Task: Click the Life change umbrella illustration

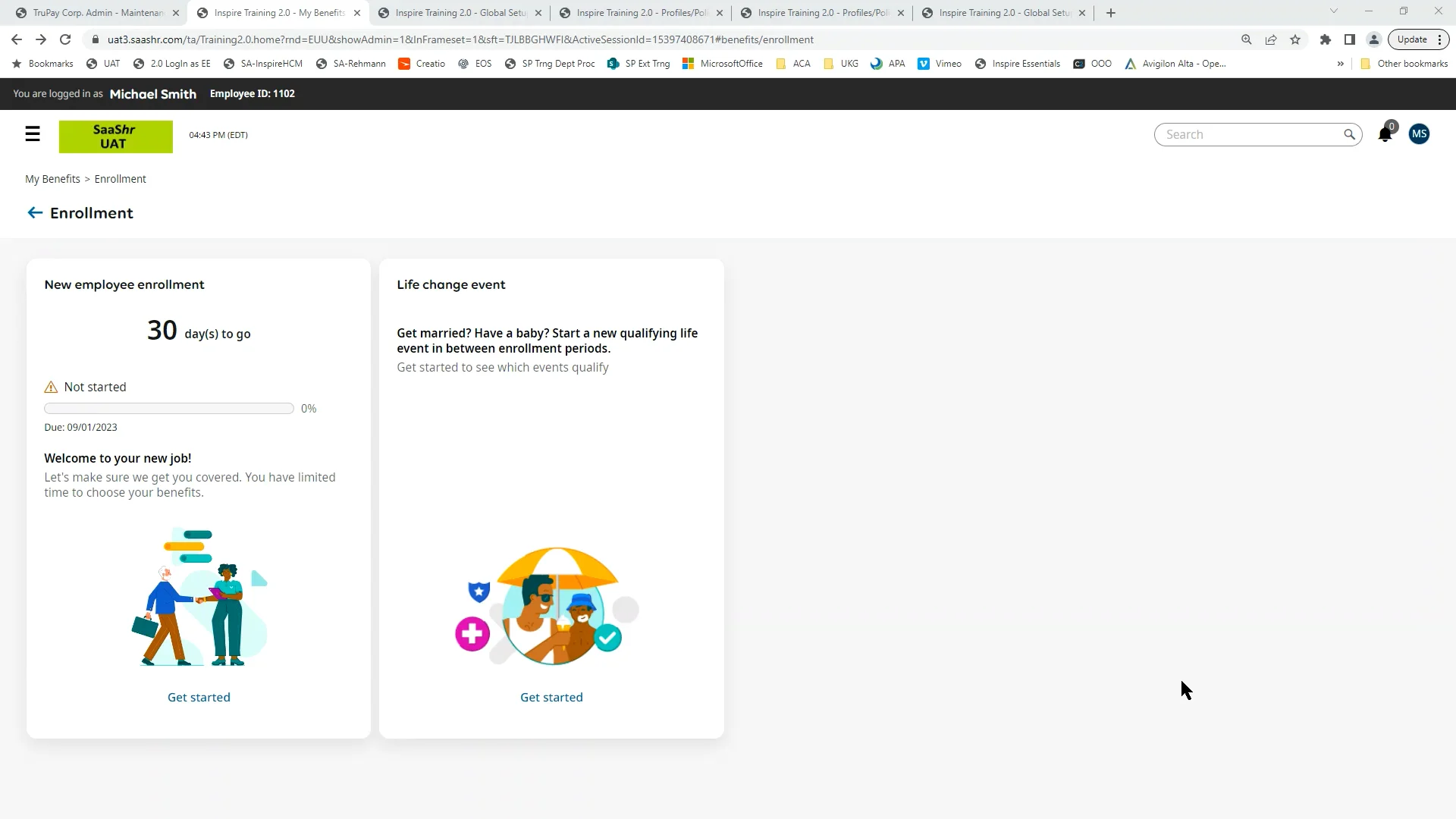Action: [548, 605]
